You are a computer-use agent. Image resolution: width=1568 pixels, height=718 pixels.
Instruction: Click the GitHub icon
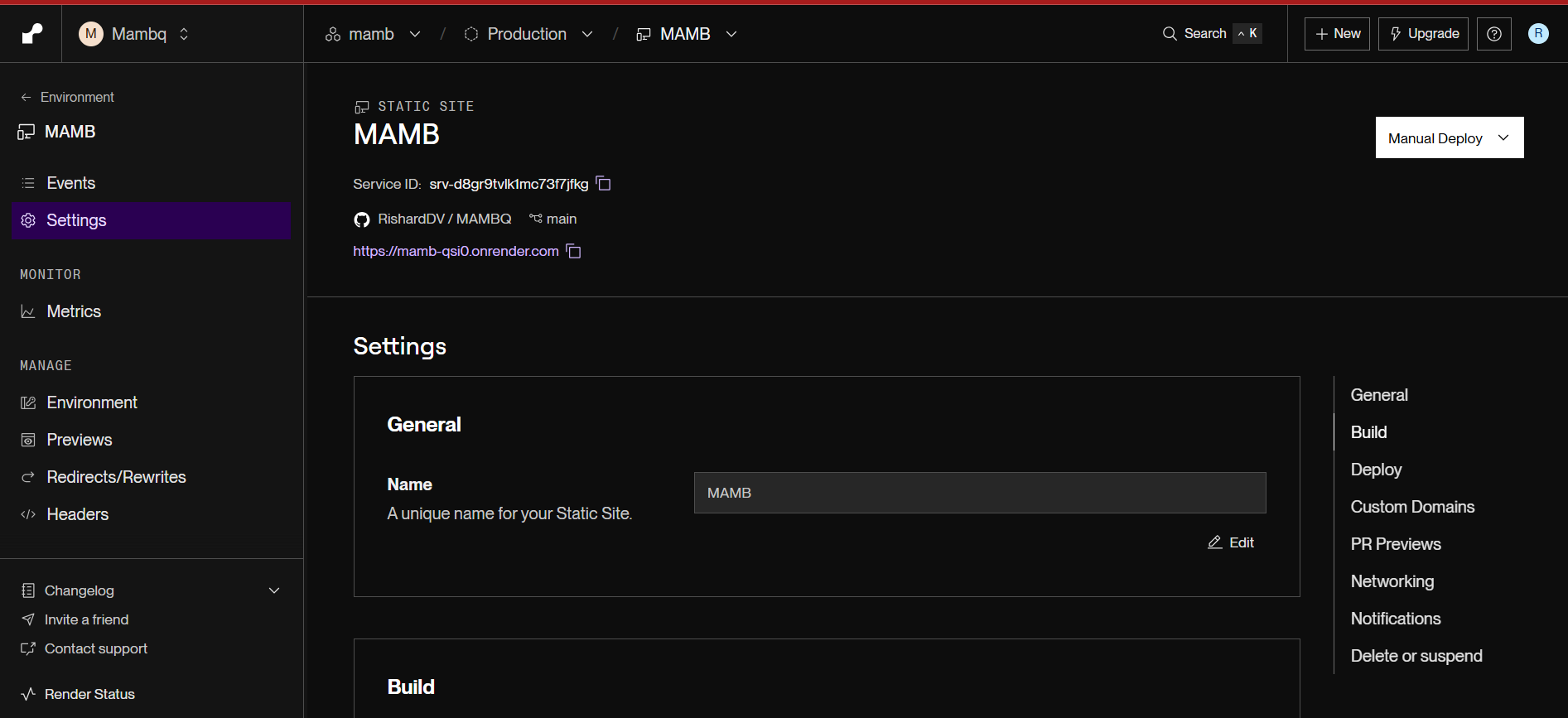click(361, 219)
